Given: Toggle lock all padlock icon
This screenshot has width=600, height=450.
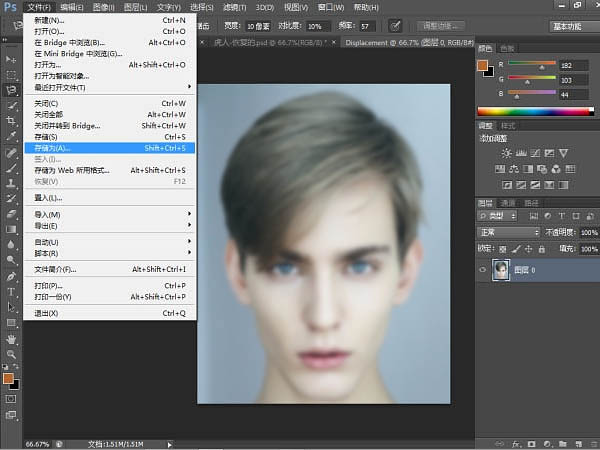Looking at the screenshot, I should point(541,249).
